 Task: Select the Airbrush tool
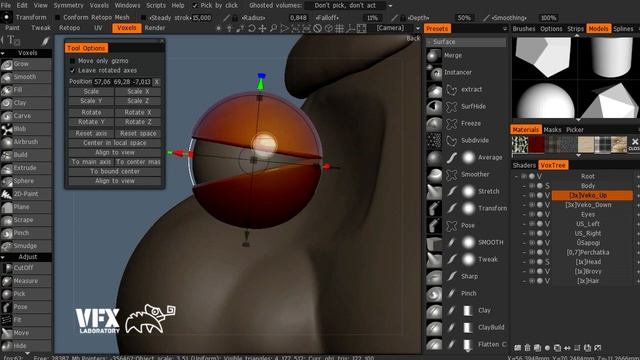(26, 142)
